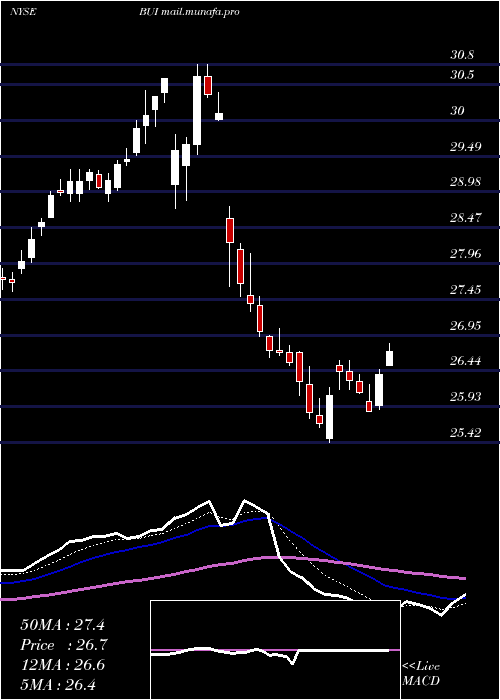
Task: Click the 12MA : 26.6 value
Action: coord(62,665)
